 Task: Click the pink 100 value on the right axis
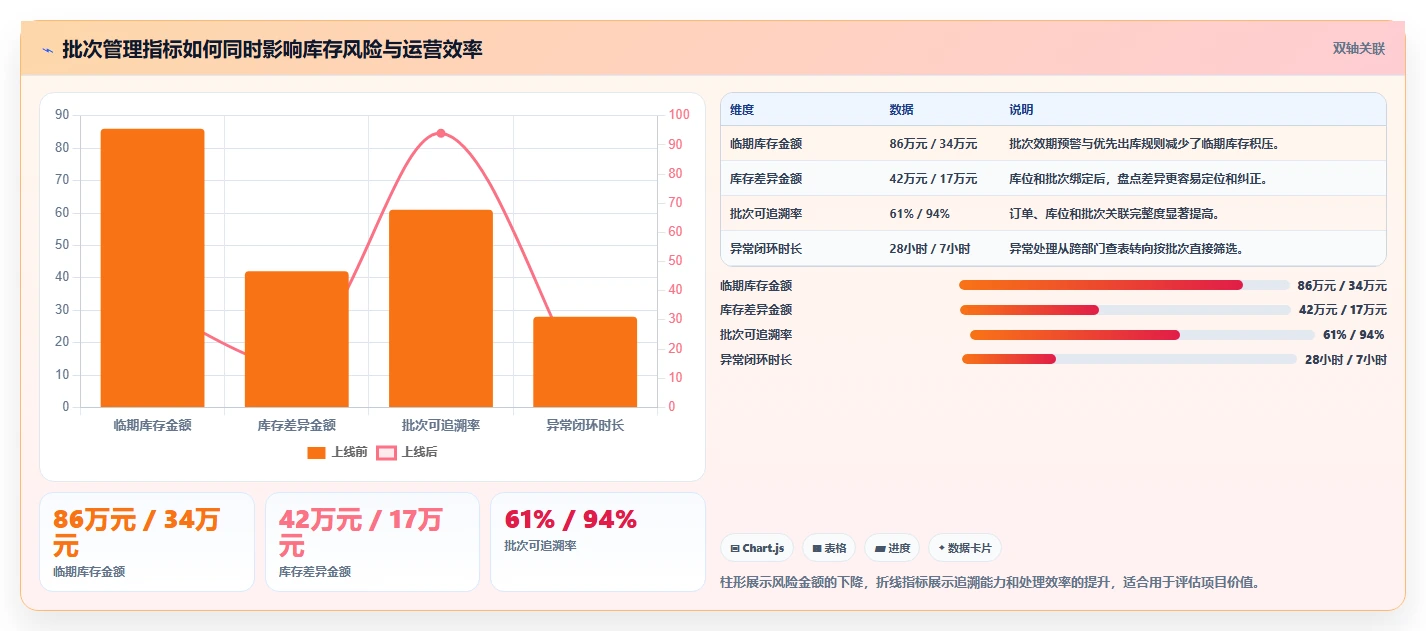coord(679,115)
